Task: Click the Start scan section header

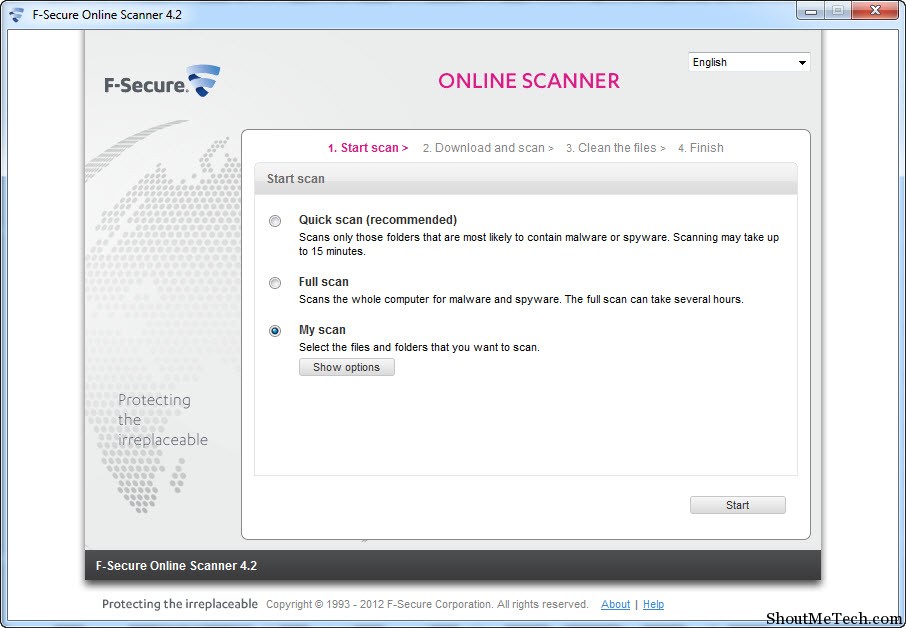Action: pyautogui.click(x=296, y=178)
